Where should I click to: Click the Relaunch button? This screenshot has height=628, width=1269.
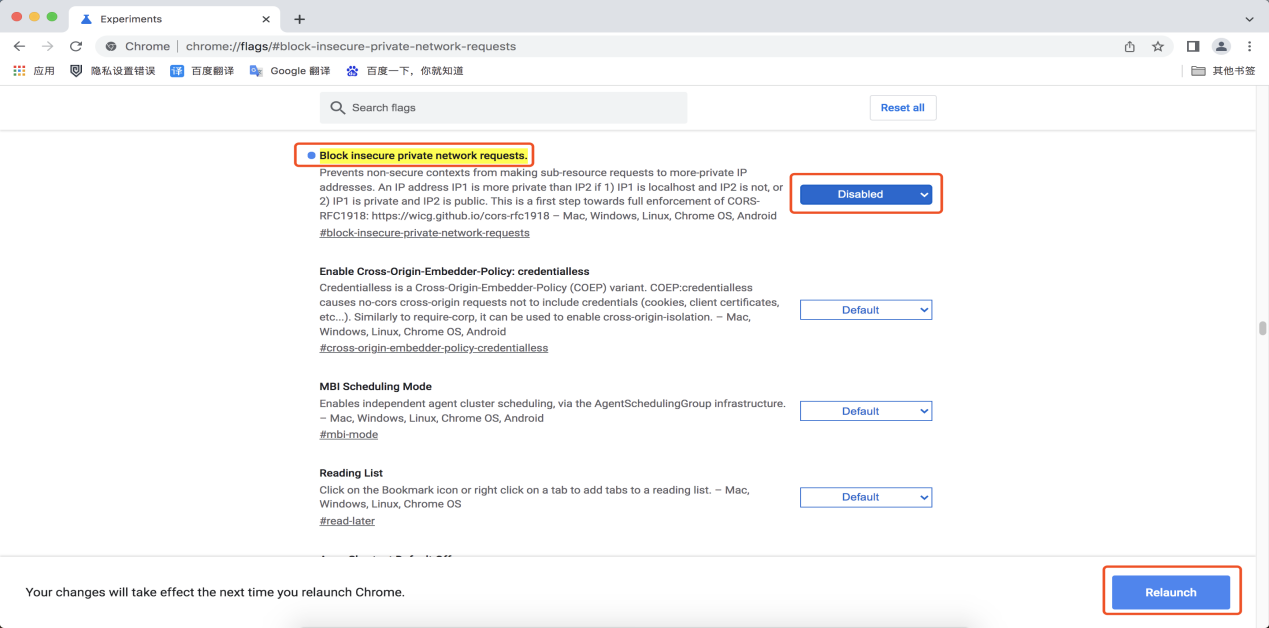(1171, 592)
